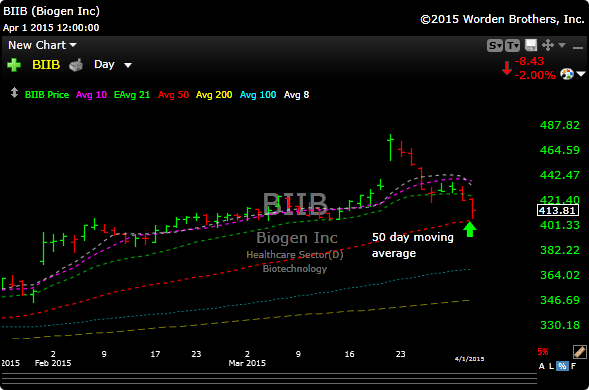Click the floppy disk save chart icon
589x390 pixels.
[531, 45]
